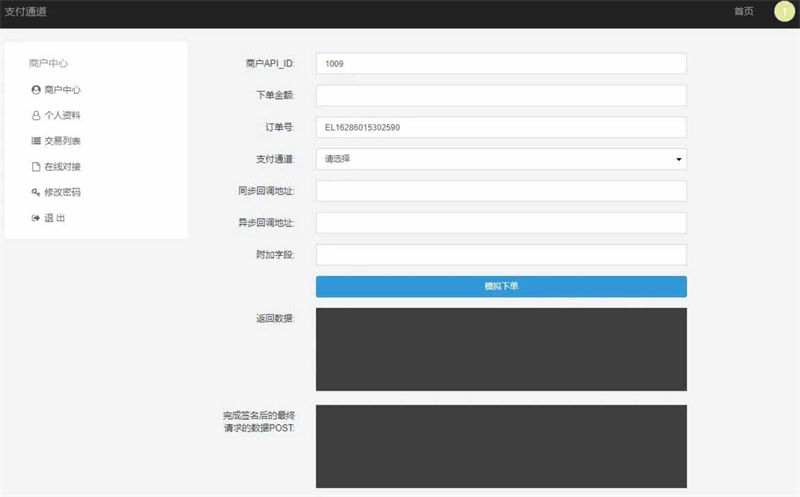Open 交易列表 in sidebar menu
The width and height of the screenshot is (800, 497).
click(x=62, y=141)
